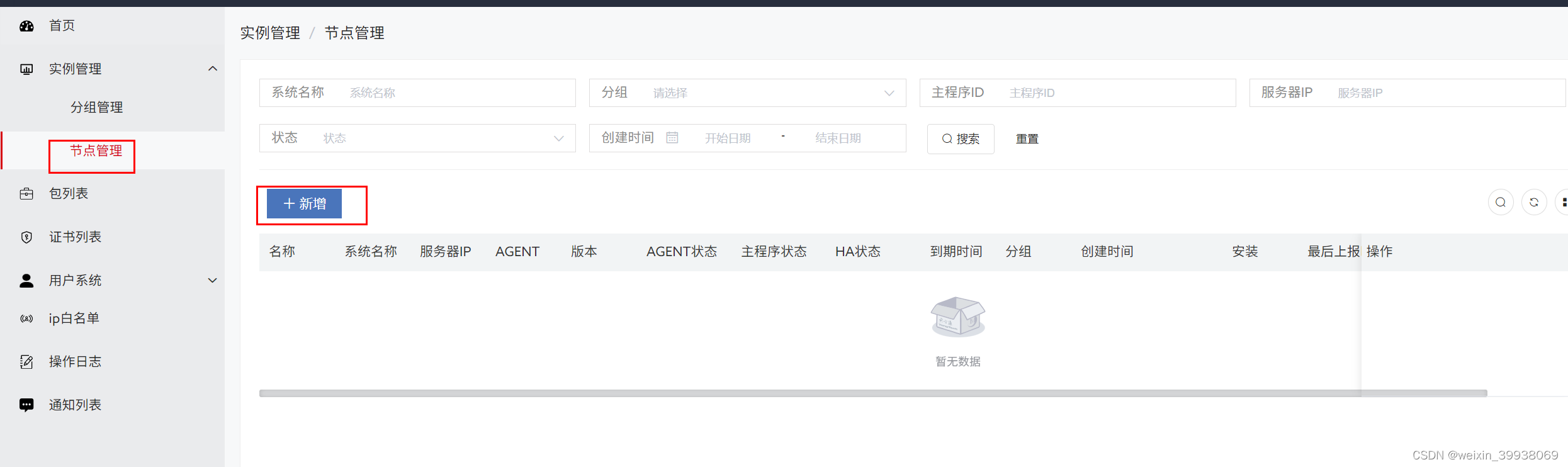Click the 名称 column header
1568x467 pixels.
pyautogui.click(x=282, y=252)
